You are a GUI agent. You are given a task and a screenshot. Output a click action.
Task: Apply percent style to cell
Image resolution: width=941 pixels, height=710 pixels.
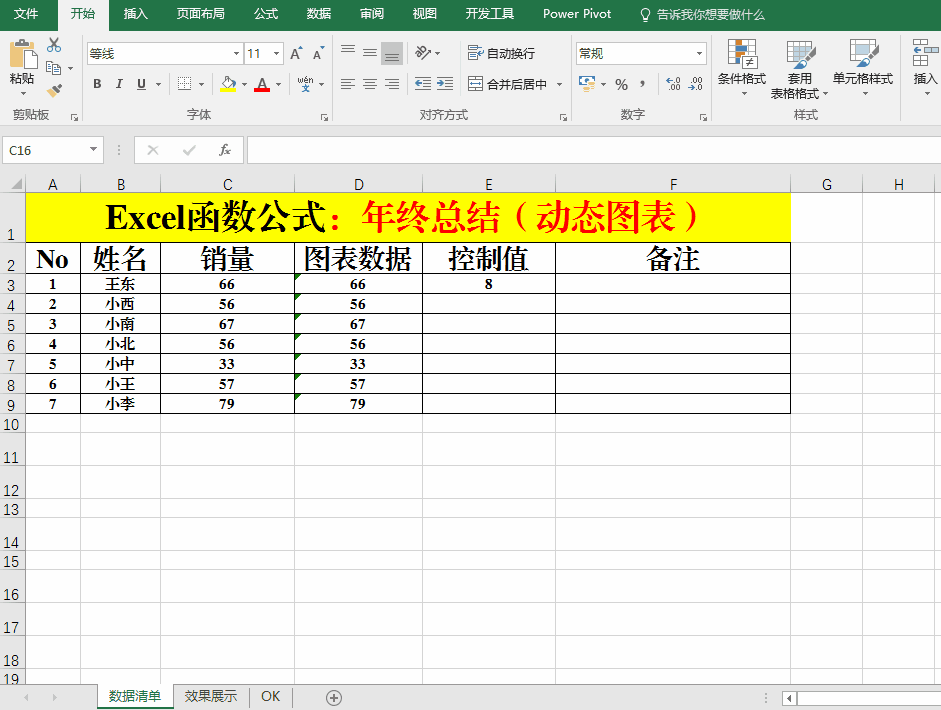tap(621, 84)
